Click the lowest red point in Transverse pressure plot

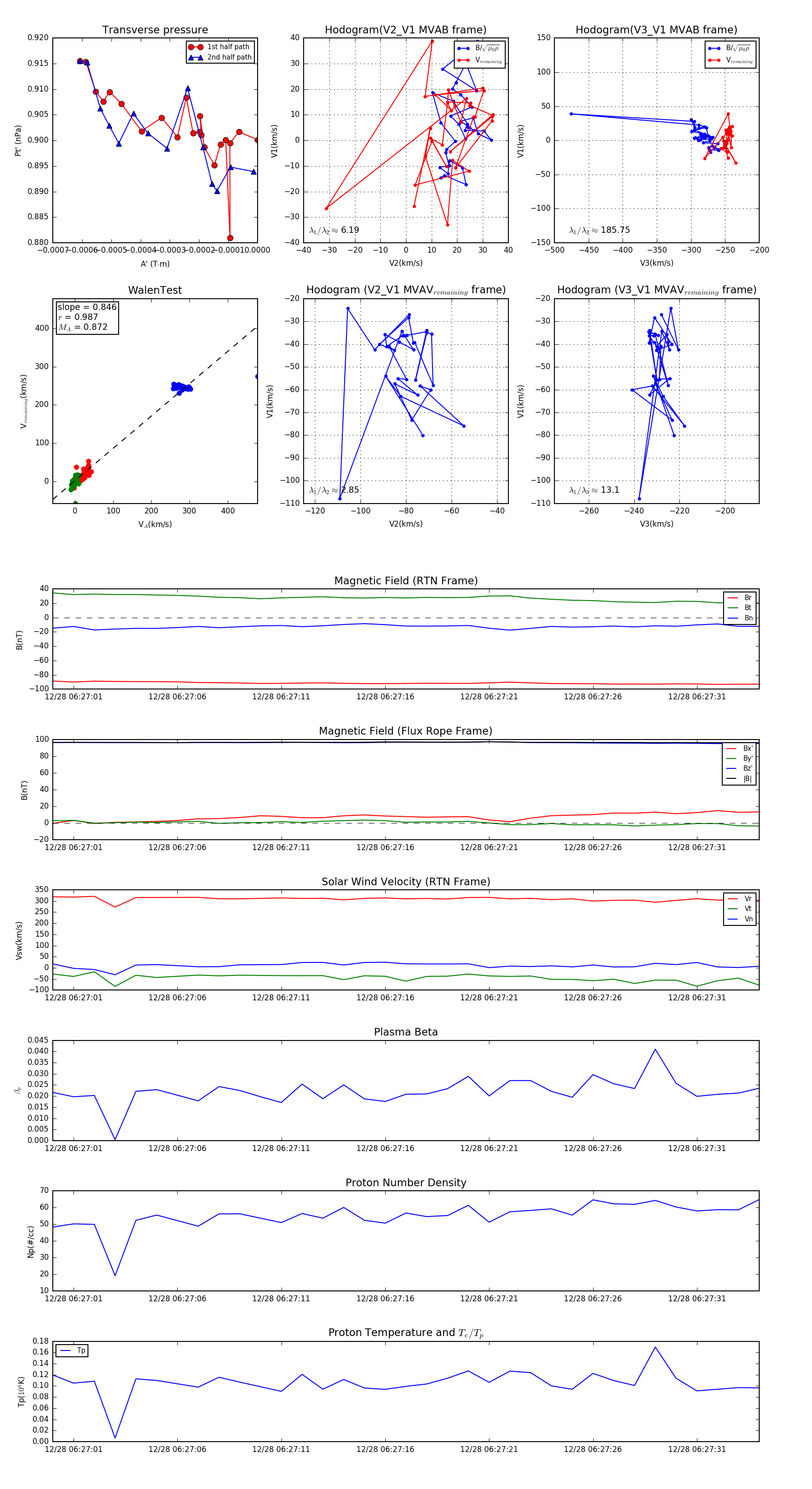click(230, 238)
